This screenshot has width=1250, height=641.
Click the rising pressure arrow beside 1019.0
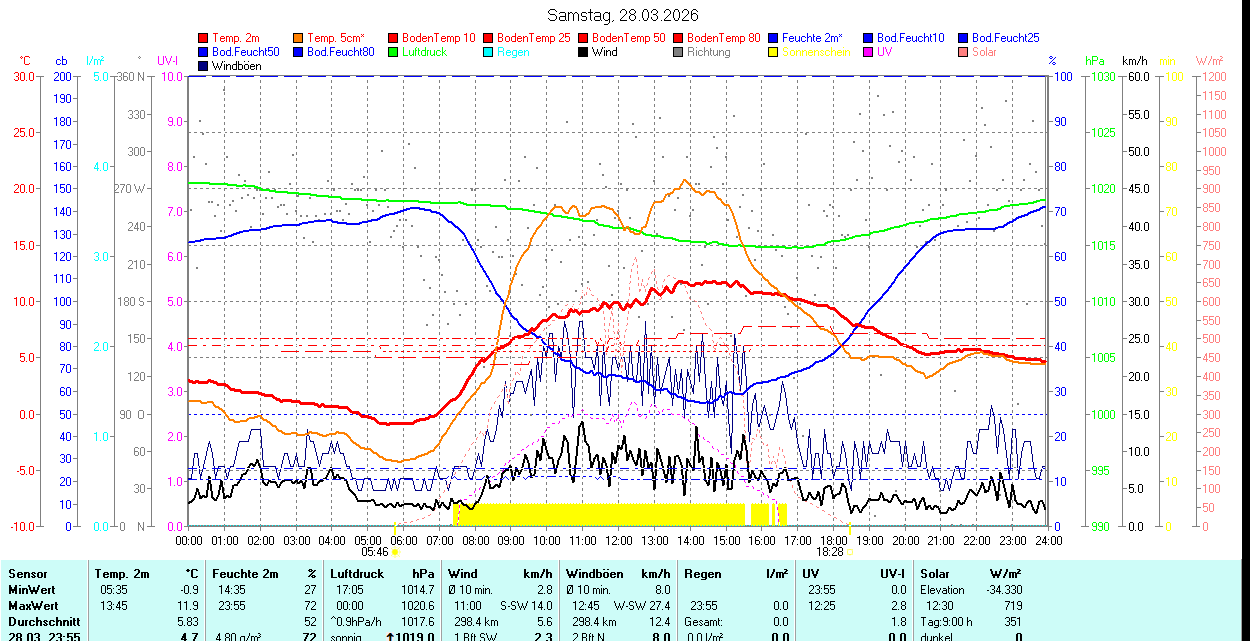pyautogui.click(x=389, y=636)
